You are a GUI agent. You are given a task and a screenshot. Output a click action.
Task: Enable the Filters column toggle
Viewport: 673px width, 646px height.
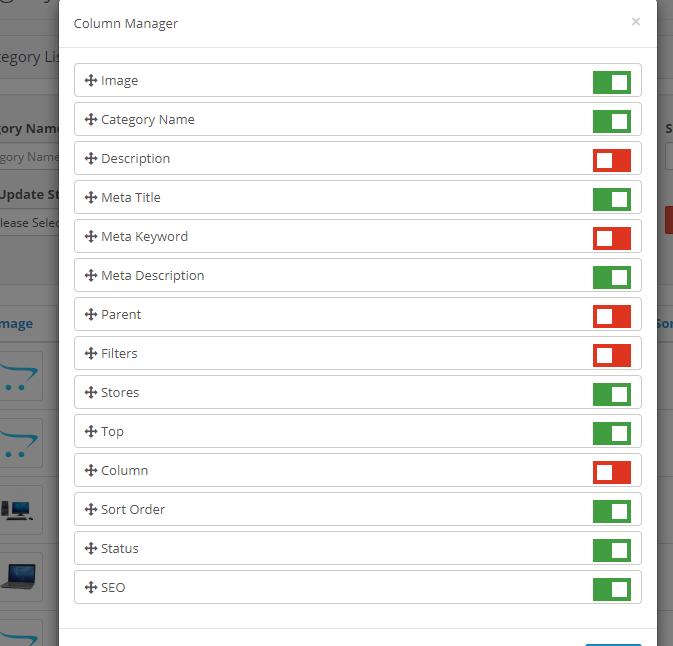tap(611, 355)
